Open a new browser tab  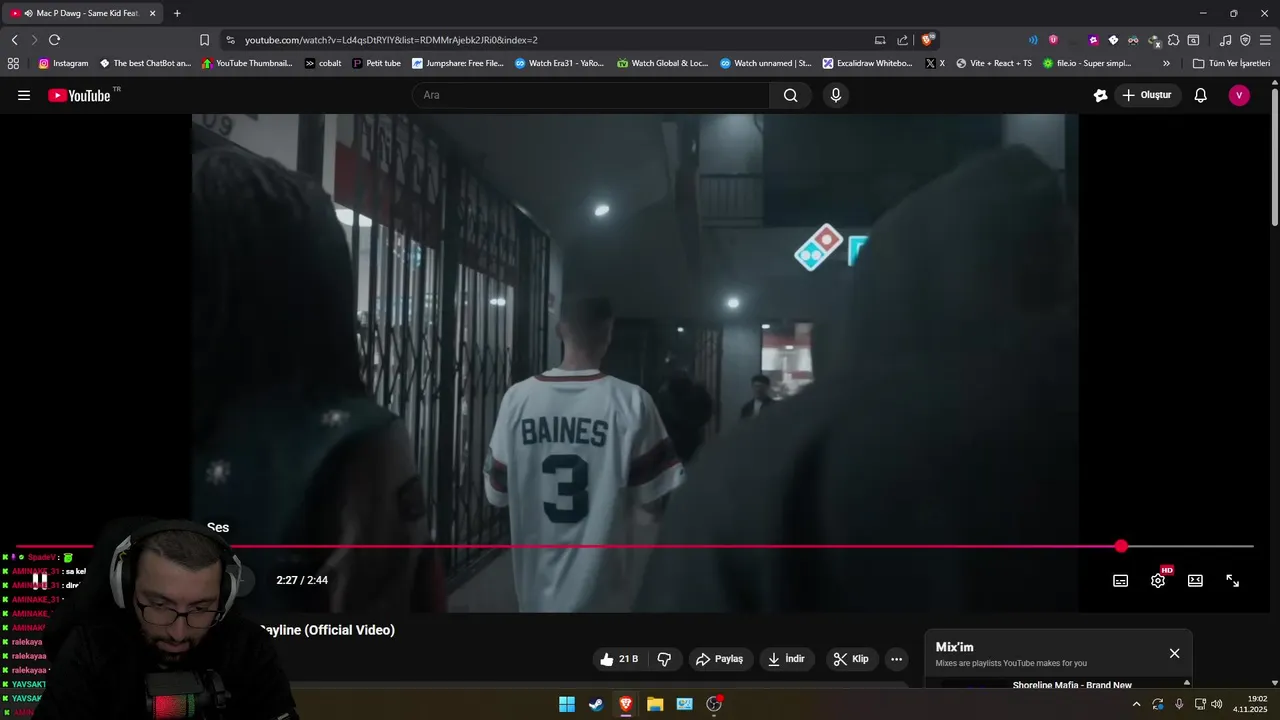point(177,13)
